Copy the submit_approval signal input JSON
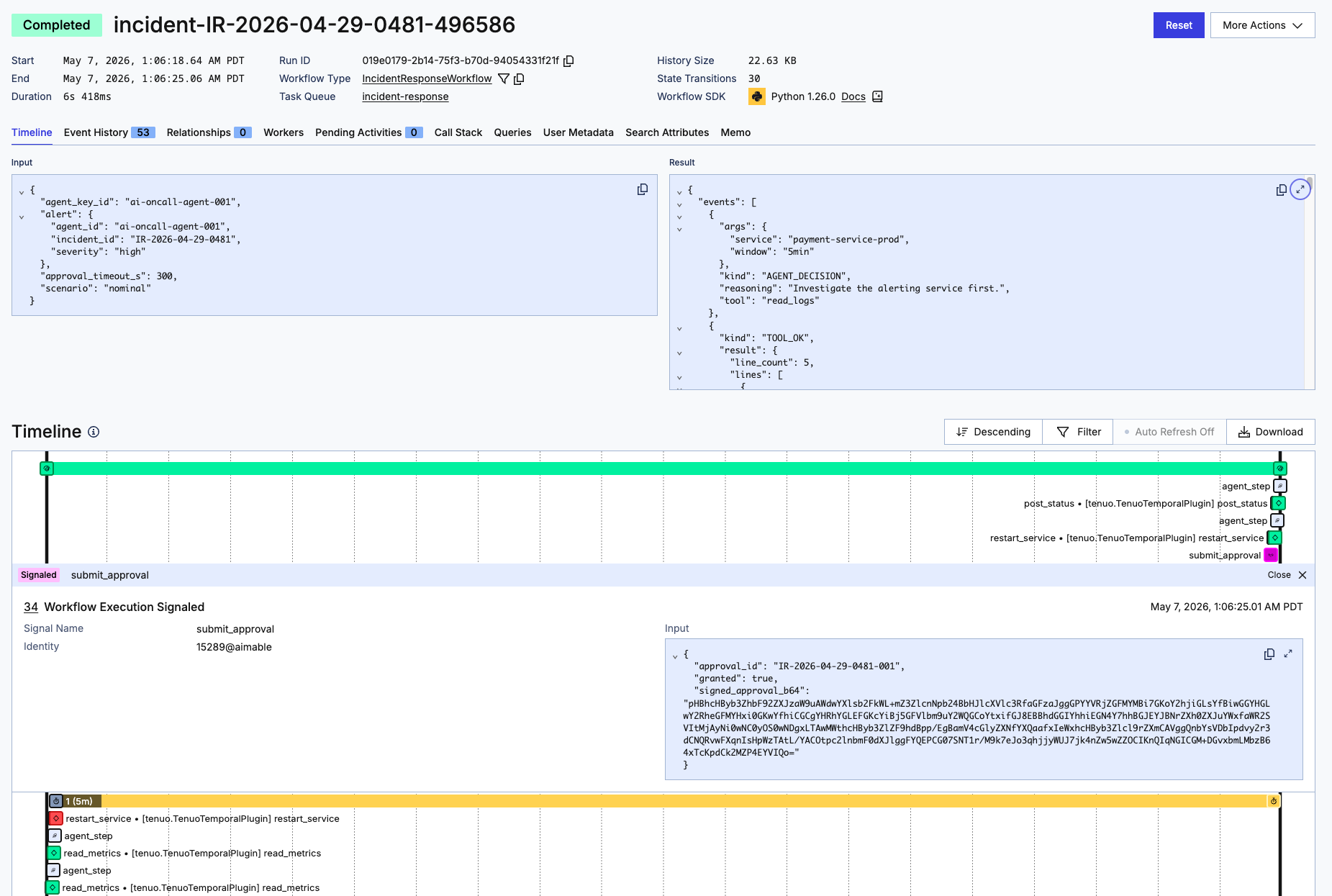Viewport: 1332px width, 896px height. (1269, 654)
